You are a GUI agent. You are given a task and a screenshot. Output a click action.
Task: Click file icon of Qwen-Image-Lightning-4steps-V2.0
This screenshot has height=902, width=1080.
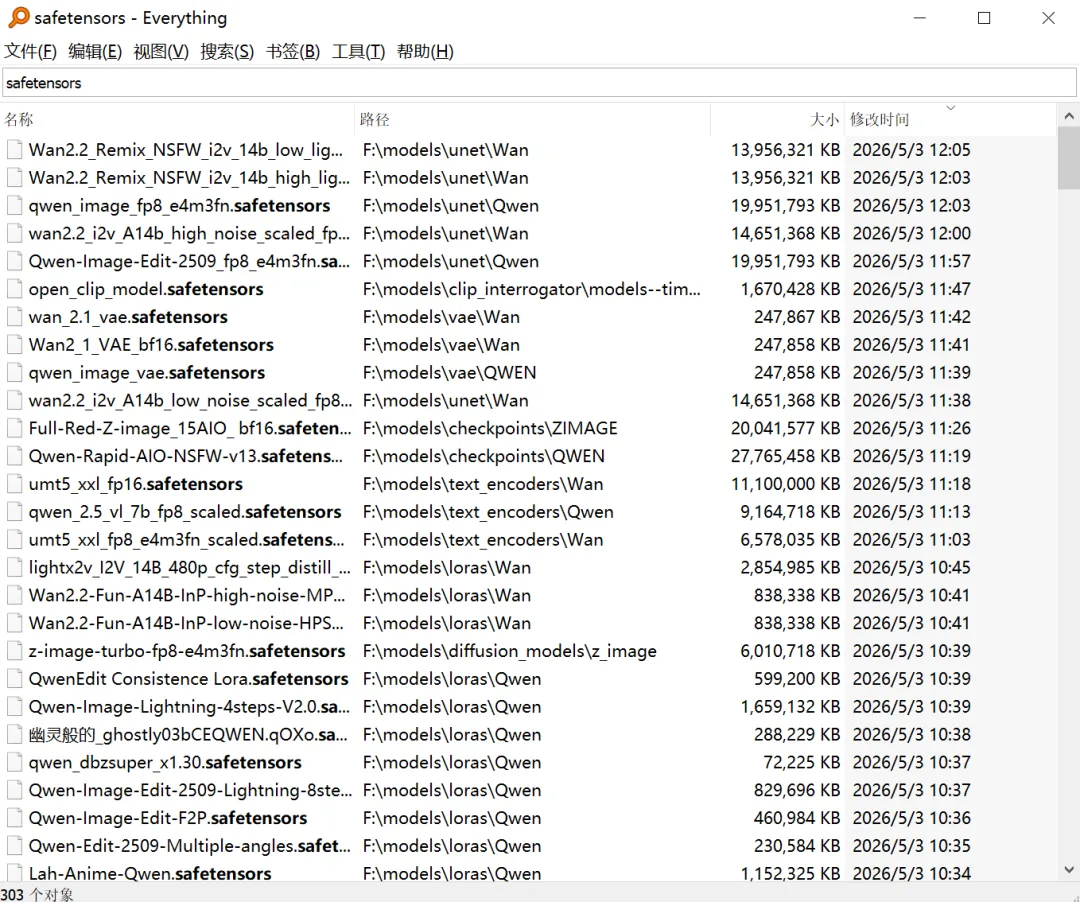tap(14, 706)
